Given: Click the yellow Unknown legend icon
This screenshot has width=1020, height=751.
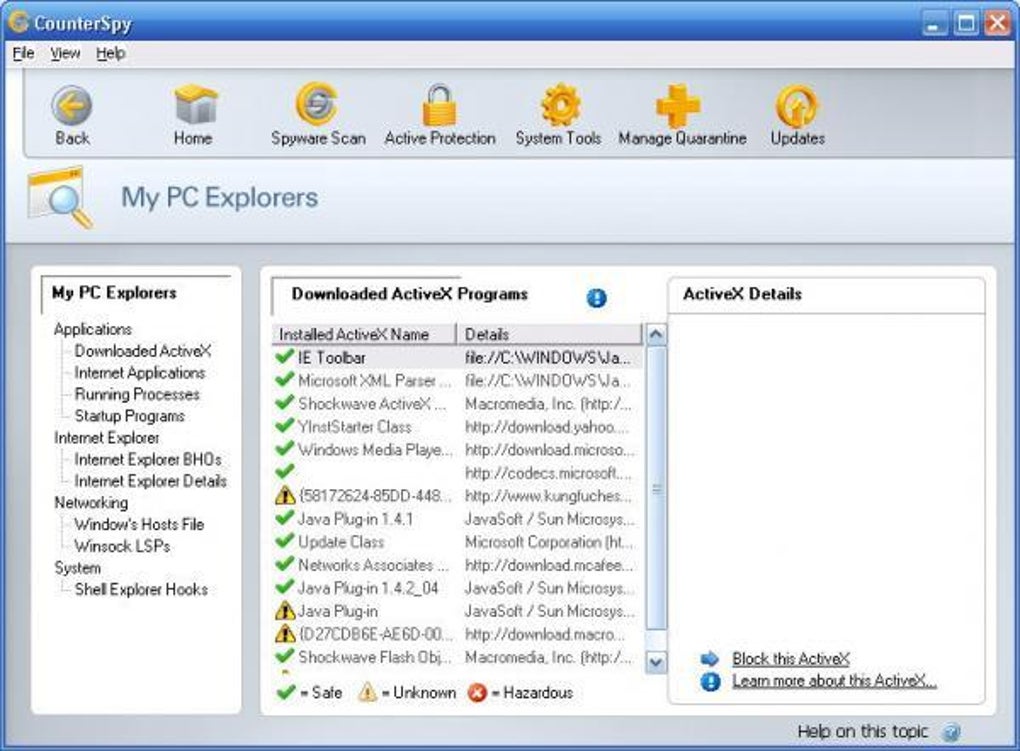Looking at the screenshot, I should [368, 692].
